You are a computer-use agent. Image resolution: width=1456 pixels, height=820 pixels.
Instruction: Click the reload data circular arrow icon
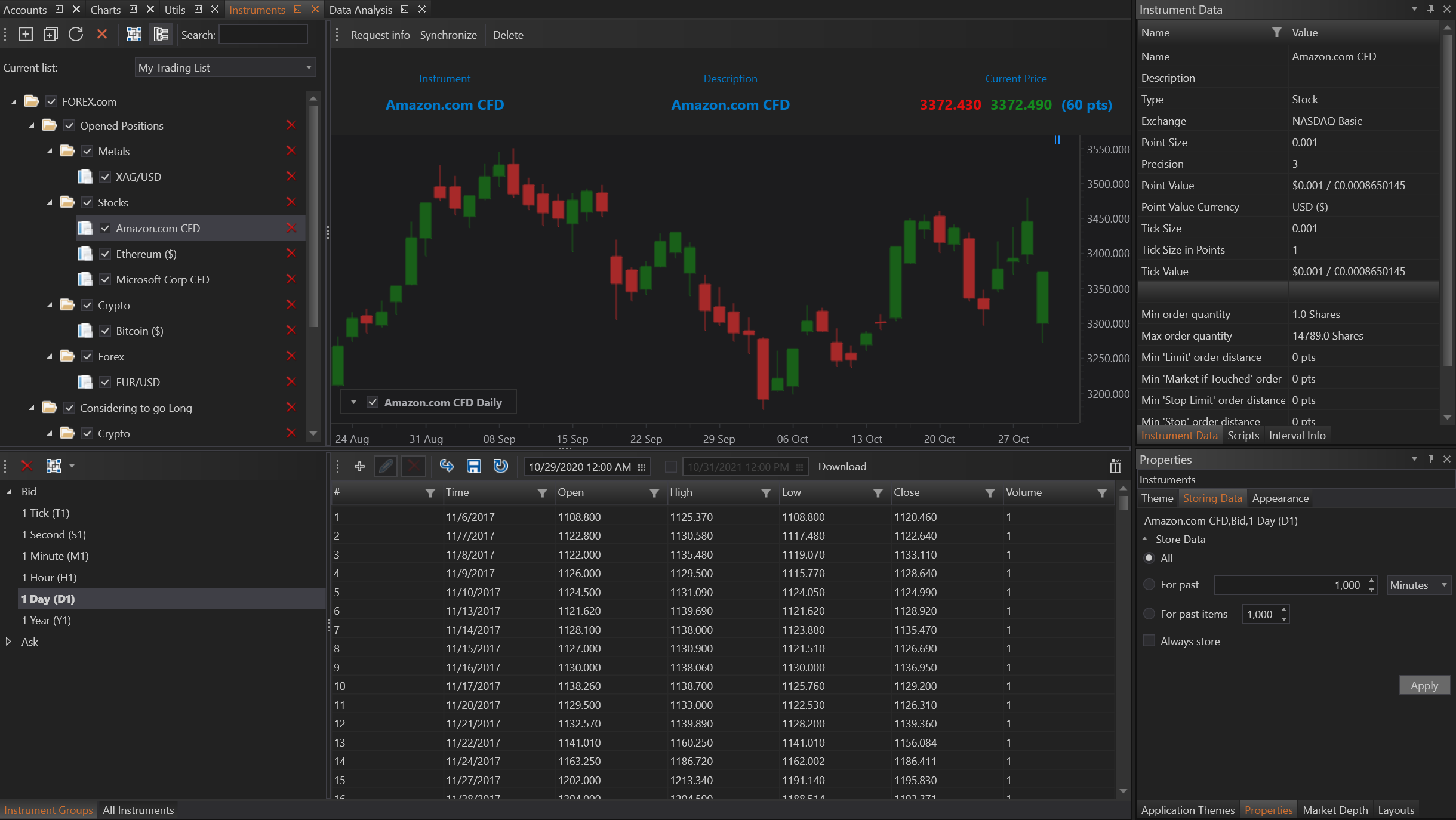500,467
